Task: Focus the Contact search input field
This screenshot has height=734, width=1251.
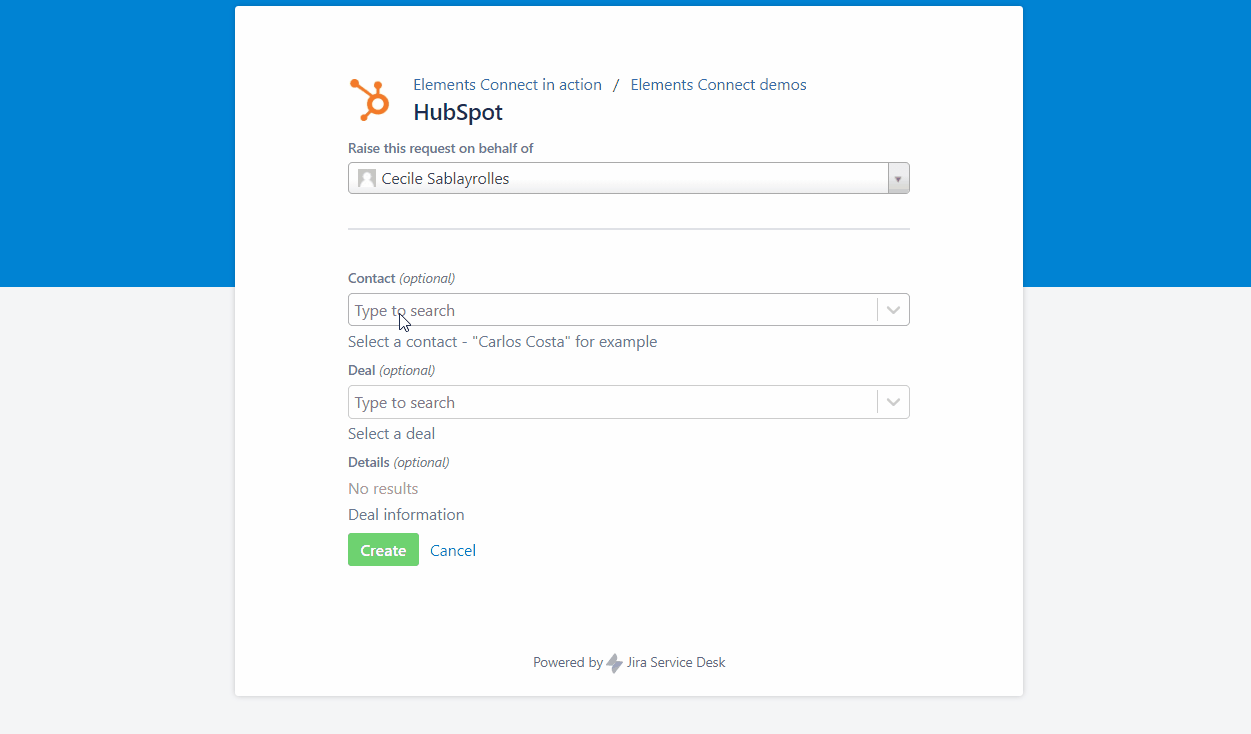Action: tap(612, 310)
